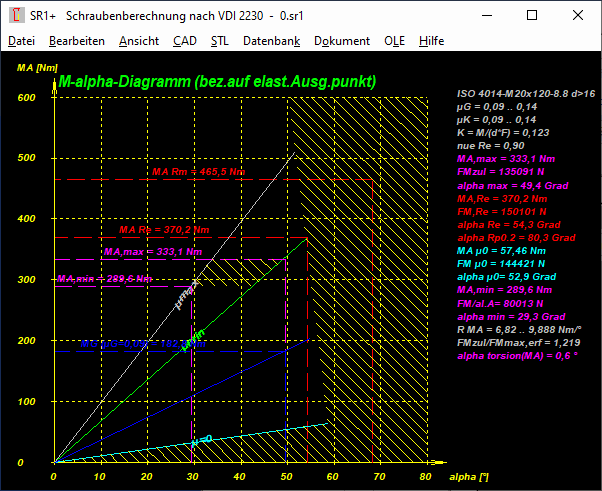The height and width of the screenshot is (491, 602).
Task: Close the SR1+ window
Action: click(x=578, y=16)
